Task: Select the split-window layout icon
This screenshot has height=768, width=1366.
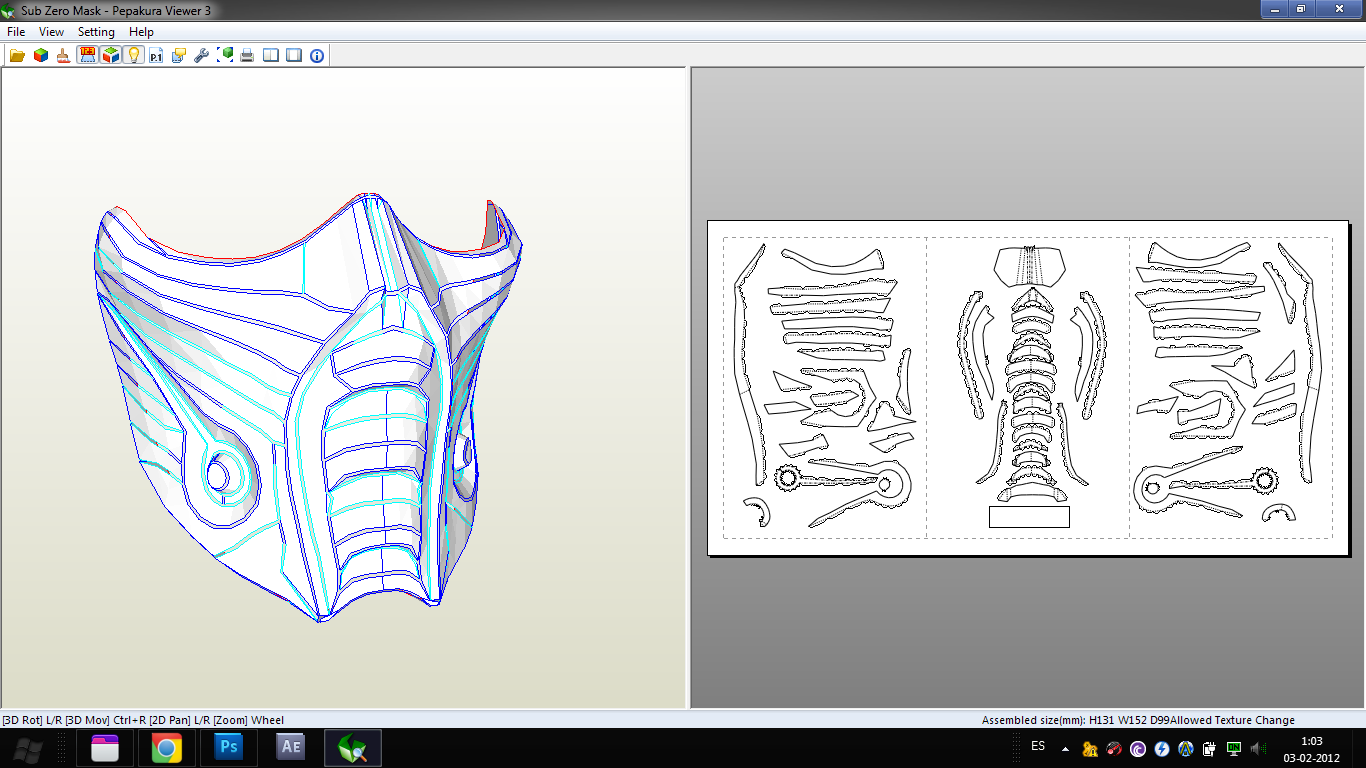Action: click(x=271, y=55)
